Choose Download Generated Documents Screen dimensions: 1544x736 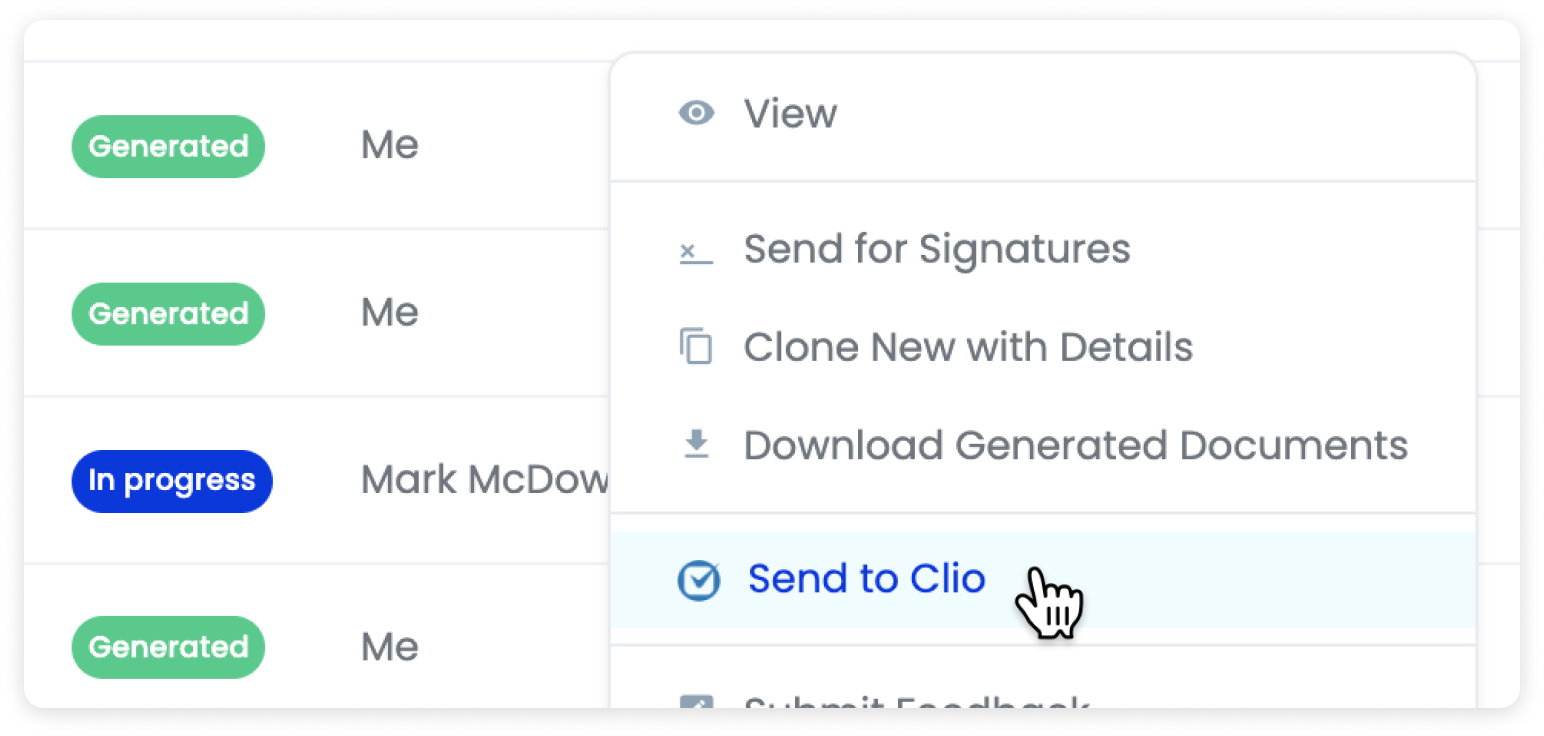click(x=1076, y=444)
